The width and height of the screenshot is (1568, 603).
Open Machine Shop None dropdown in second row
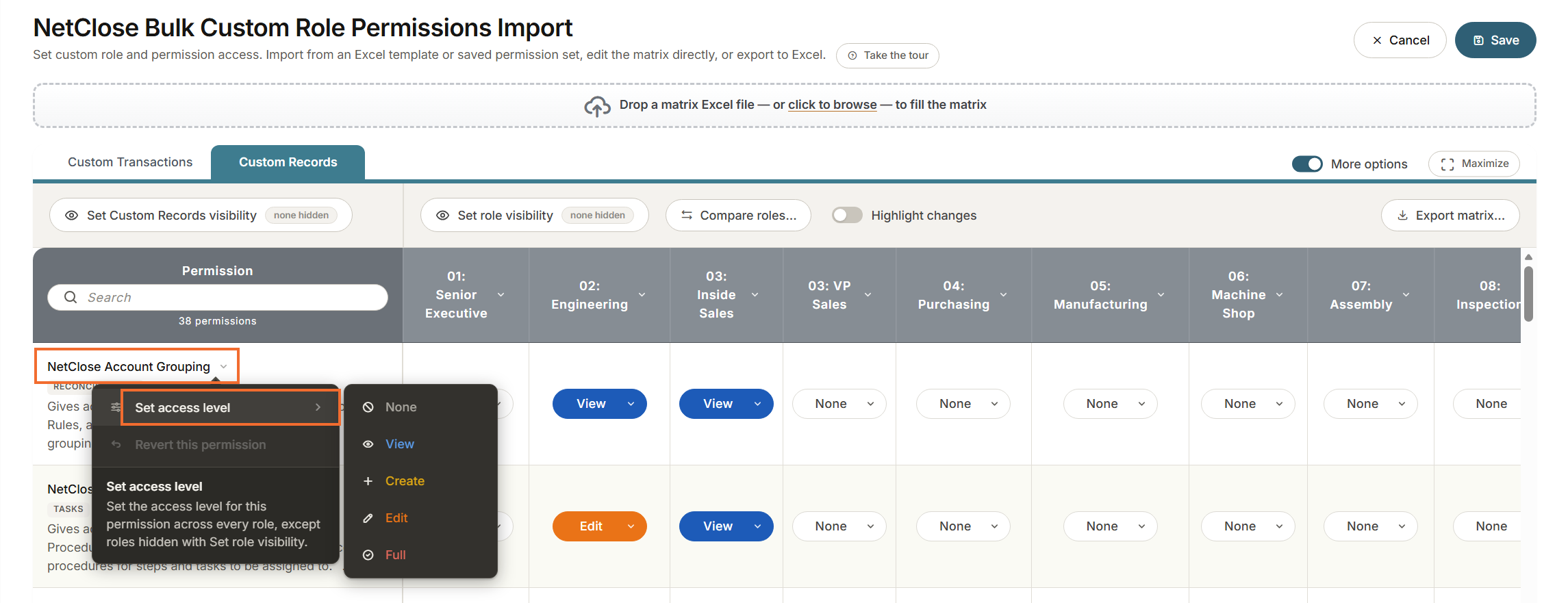1248,526
